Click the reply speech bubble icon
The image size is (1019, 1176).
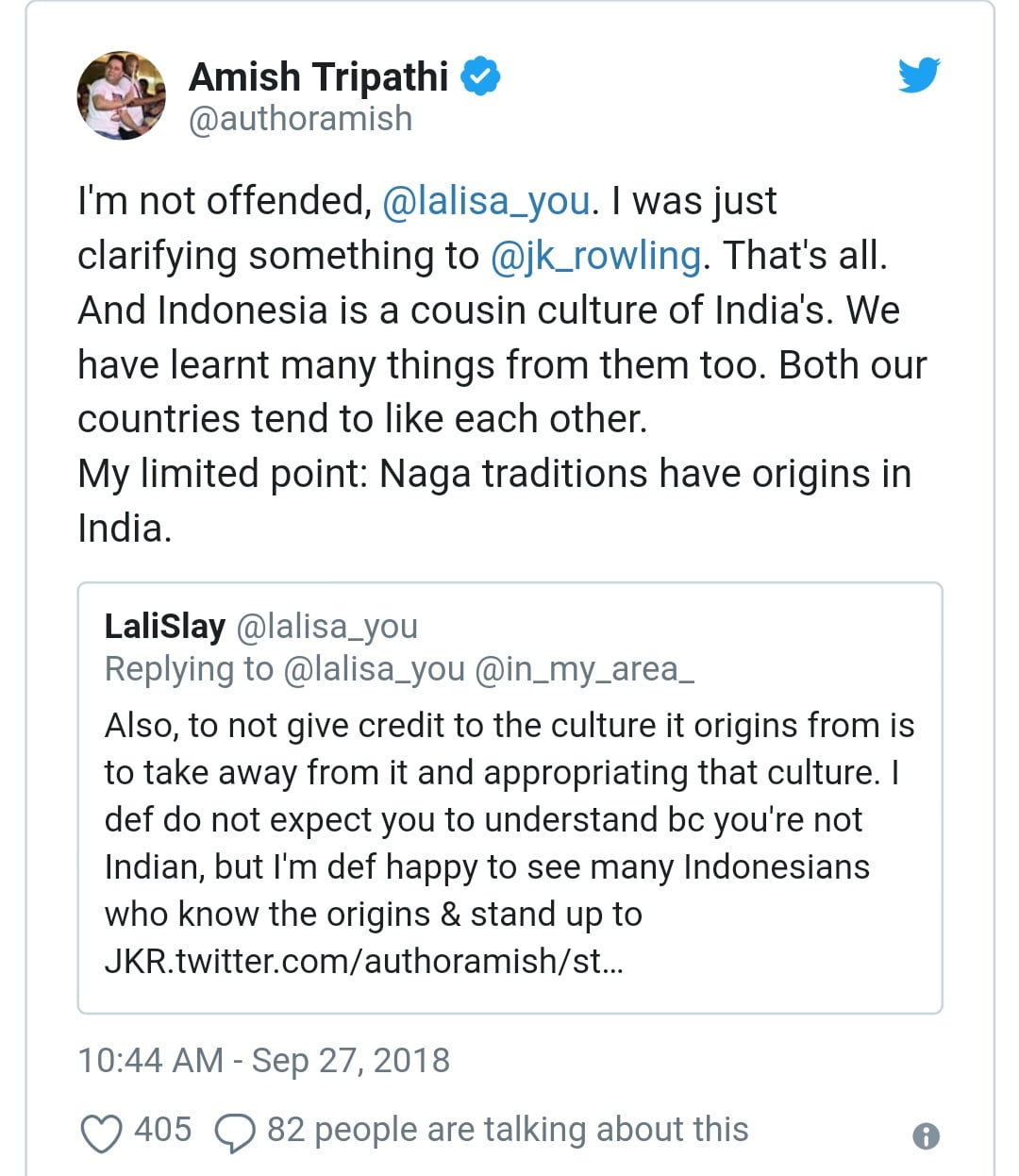click(235, 1133)
